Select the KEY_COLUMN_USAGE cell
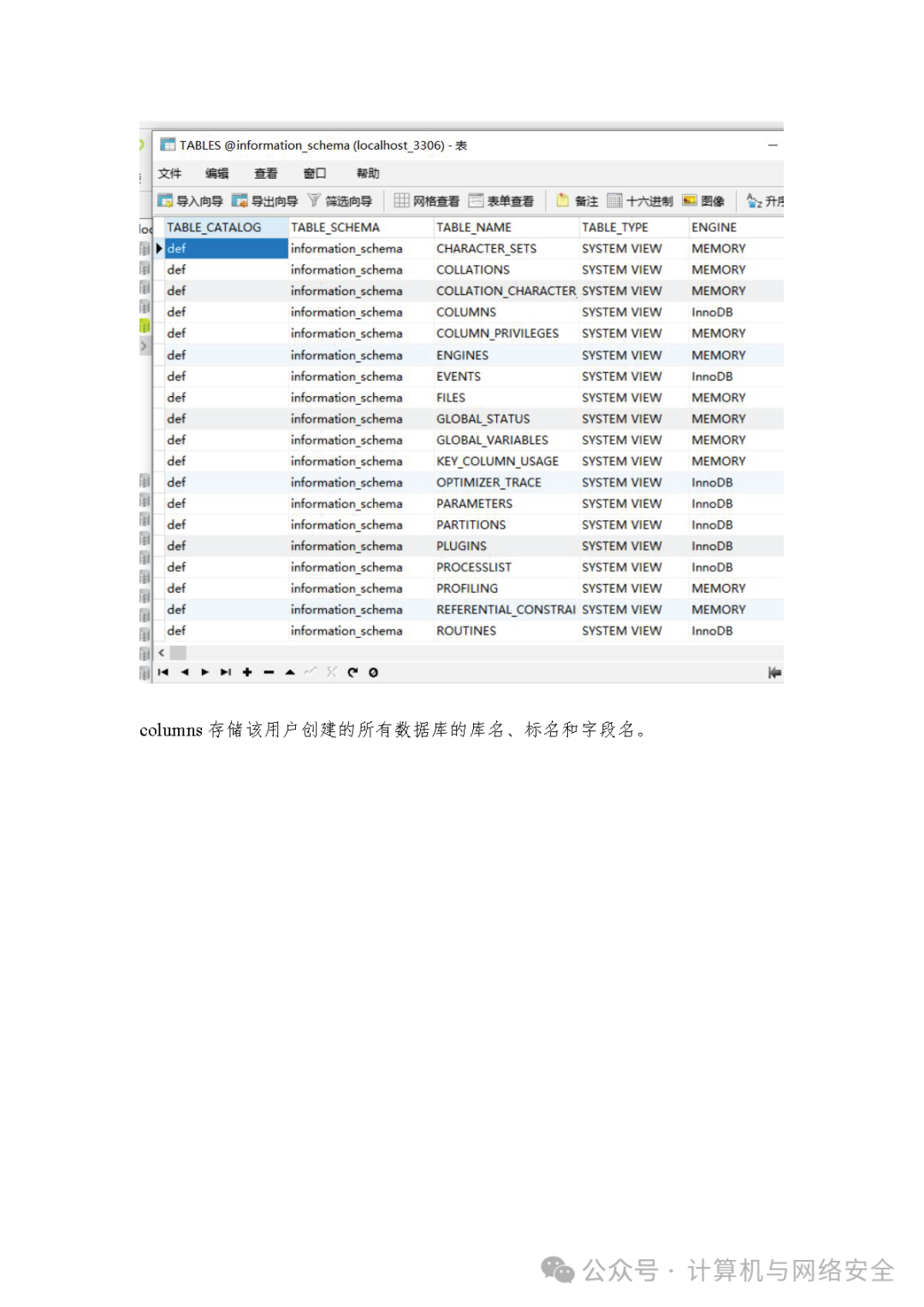The image size is (924, 1307). 506,461
